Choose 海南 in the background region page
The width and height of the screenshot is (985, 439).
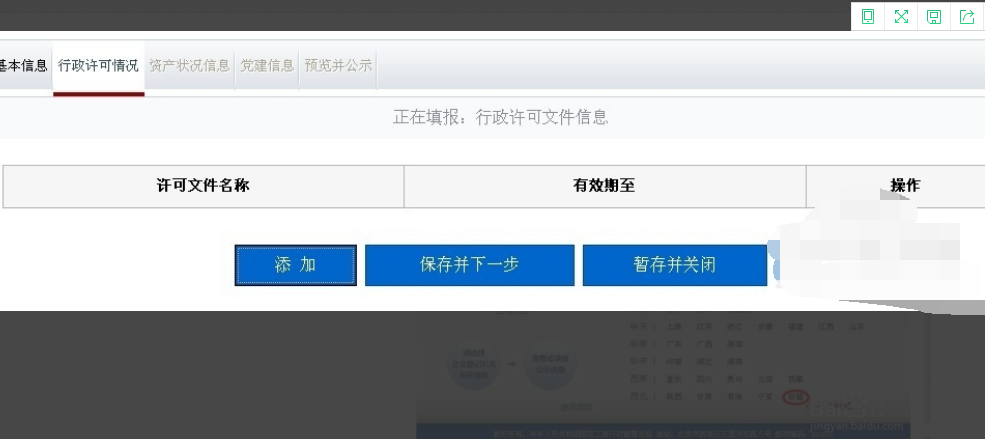tap(734, 344)
